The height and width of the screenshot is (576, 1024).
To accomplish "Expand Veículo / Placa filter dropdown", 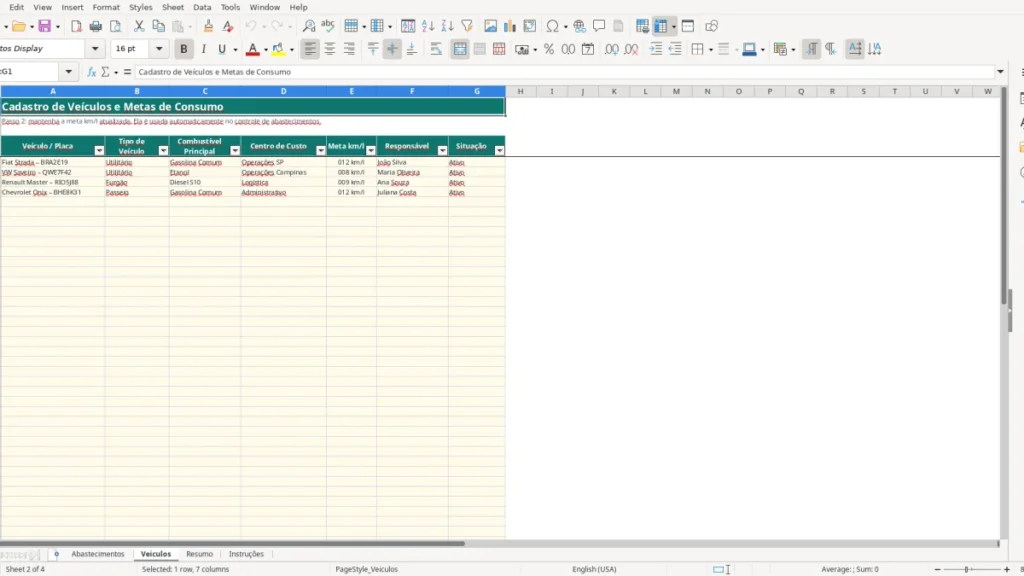I will click(x=99, y=151).
